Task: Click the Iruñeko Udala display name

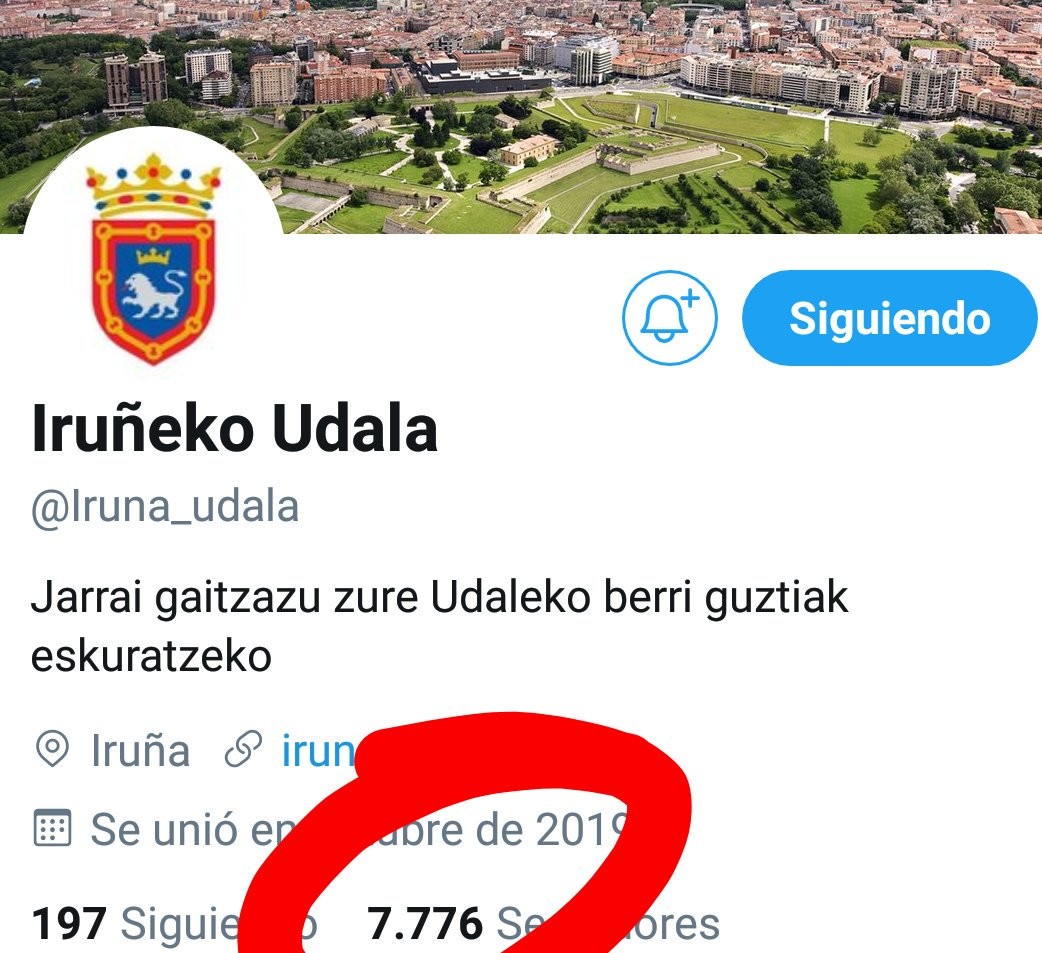Action: pos(235,430)
